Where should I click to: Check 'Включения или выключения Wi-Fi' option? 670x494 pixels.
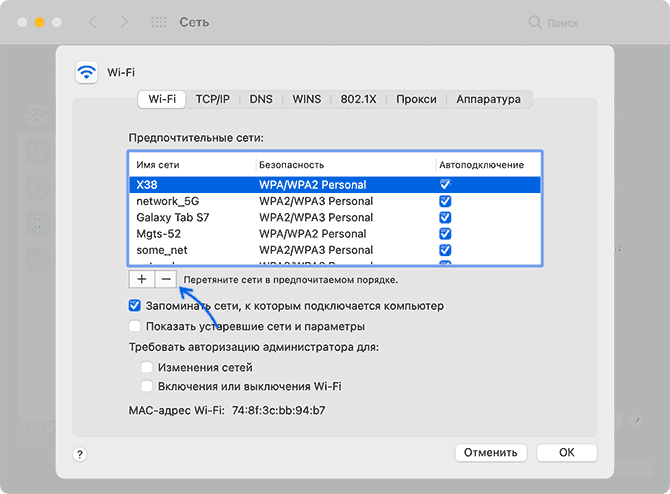tap(147, 386)
